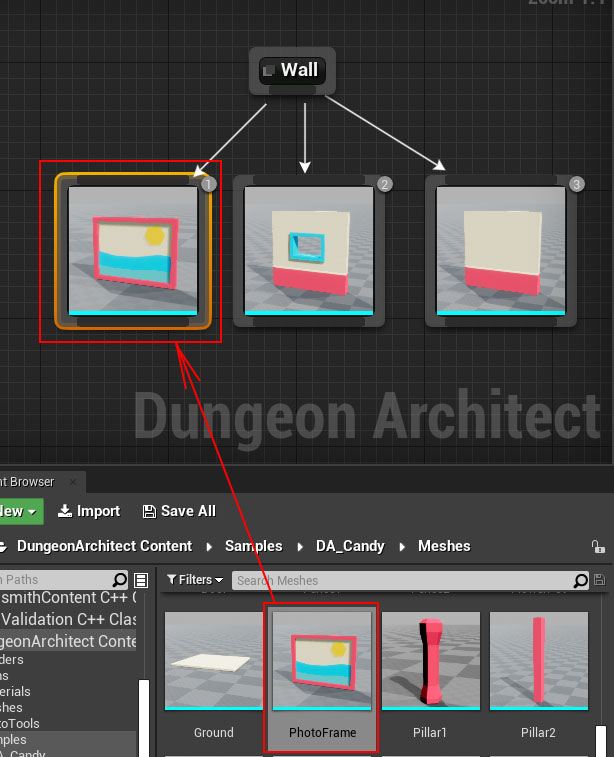
Task: Toggle the sources panel view icon
Action: tap(141, 580)
